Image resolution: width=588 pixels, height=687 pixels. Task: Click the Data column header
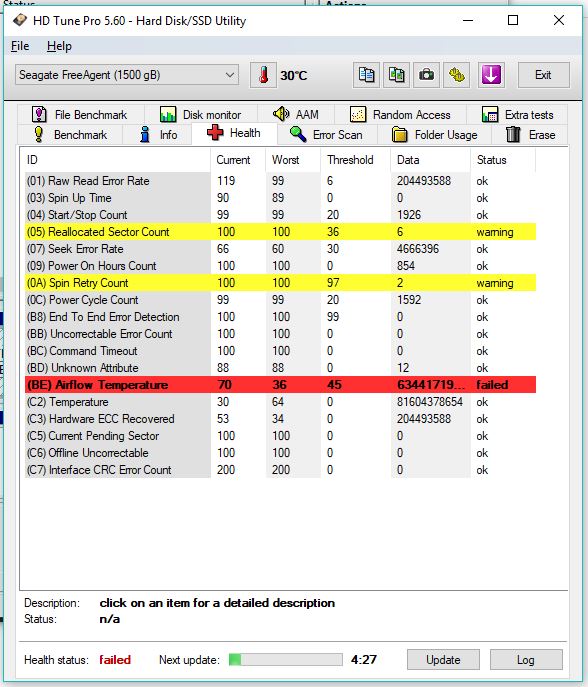coord(430,160)
